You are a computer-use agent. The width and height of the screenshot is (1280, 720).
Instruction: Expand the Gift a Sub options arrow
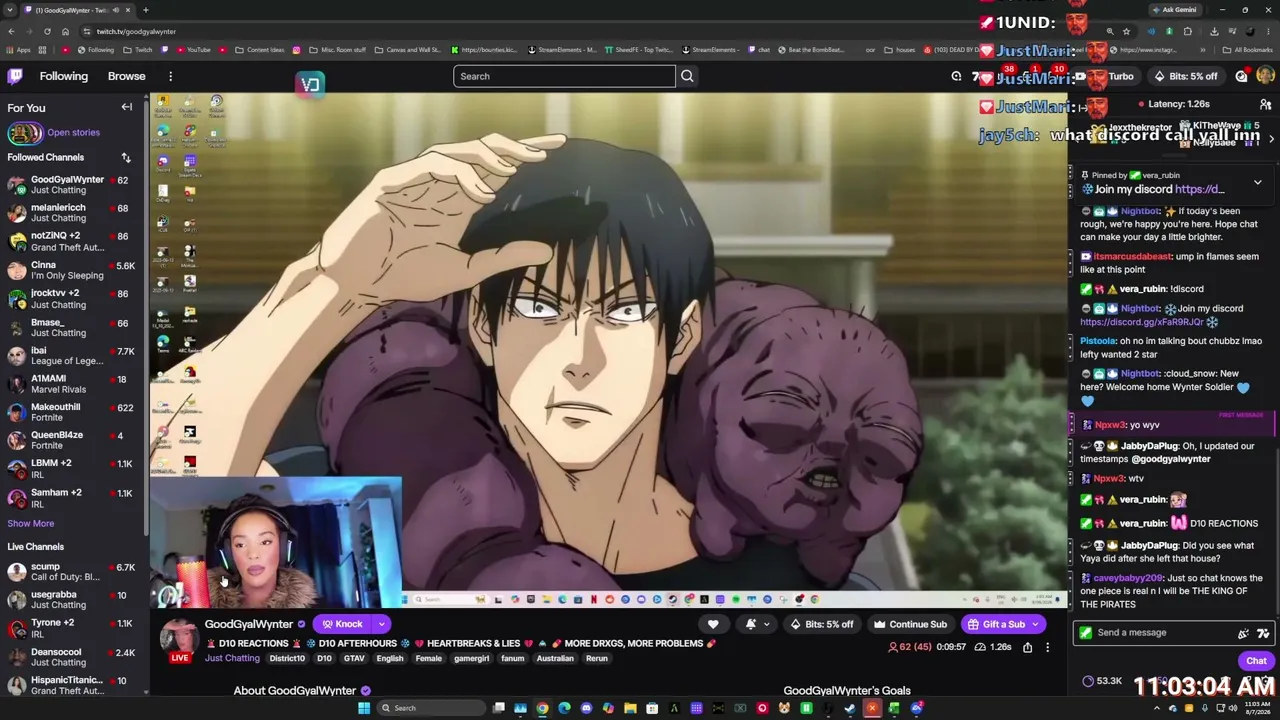click(1036, 624)
